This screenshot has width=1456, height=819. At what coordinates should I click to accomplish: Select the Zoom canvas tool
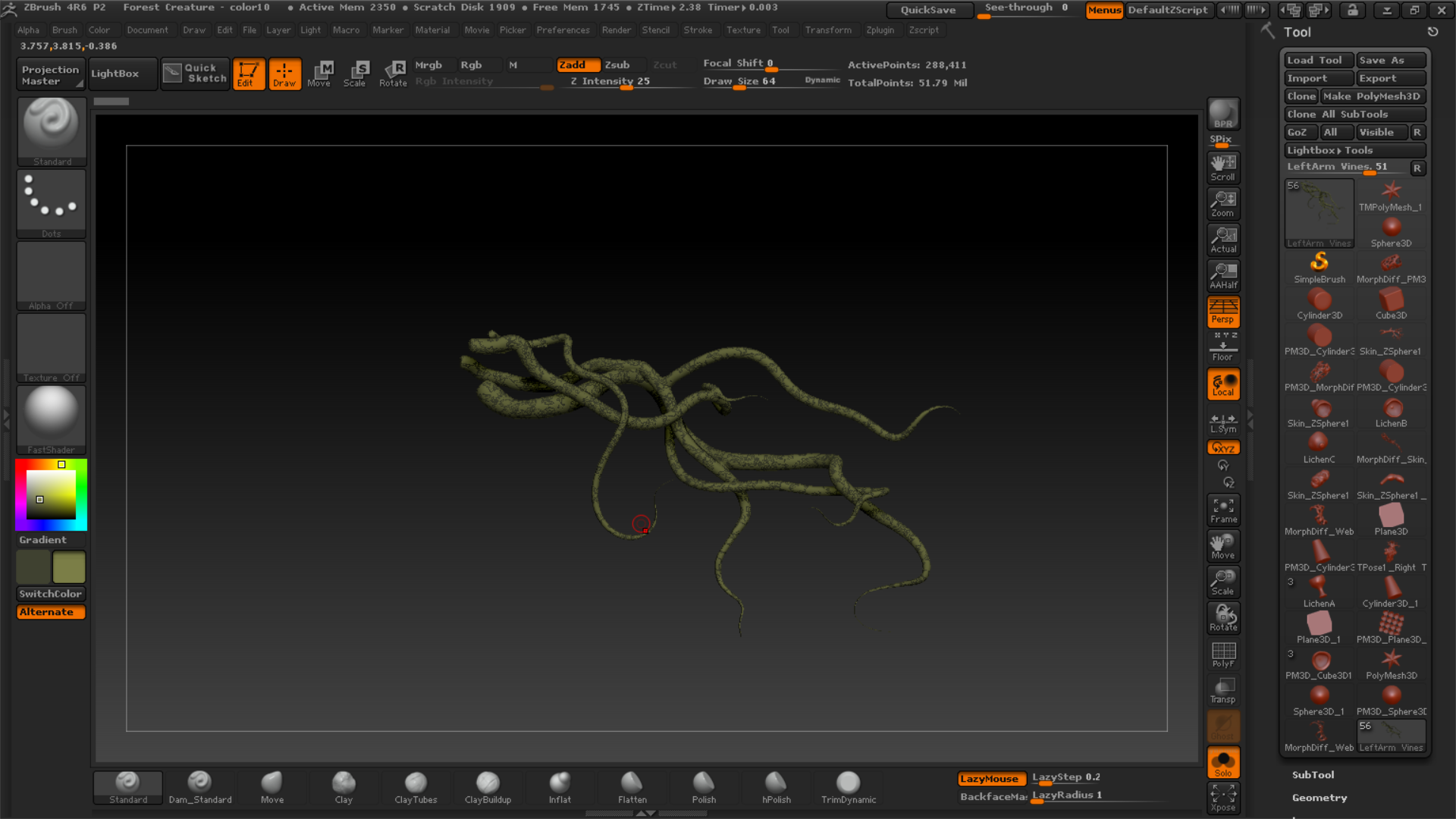(x=1223, y=204)
